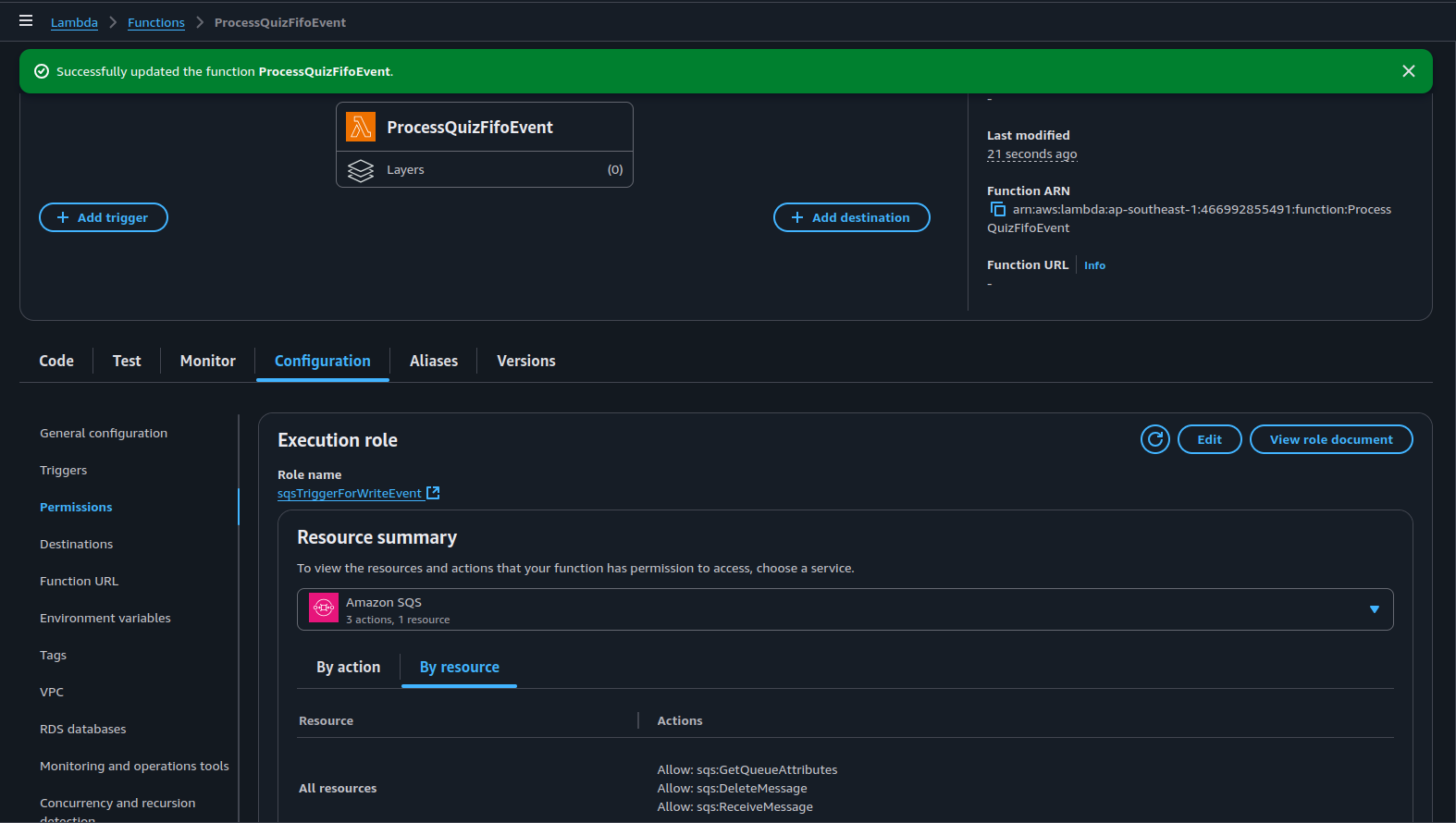Click the pink Amazon SQS service icon
1456x823 pixels.
pos(324,608)
